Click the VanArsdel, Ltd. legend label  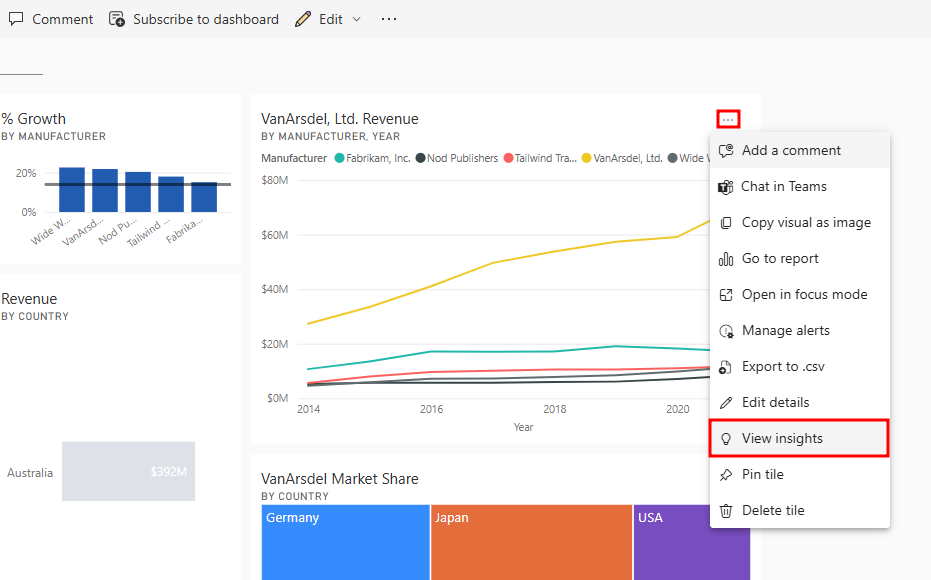tap(628, 159)
